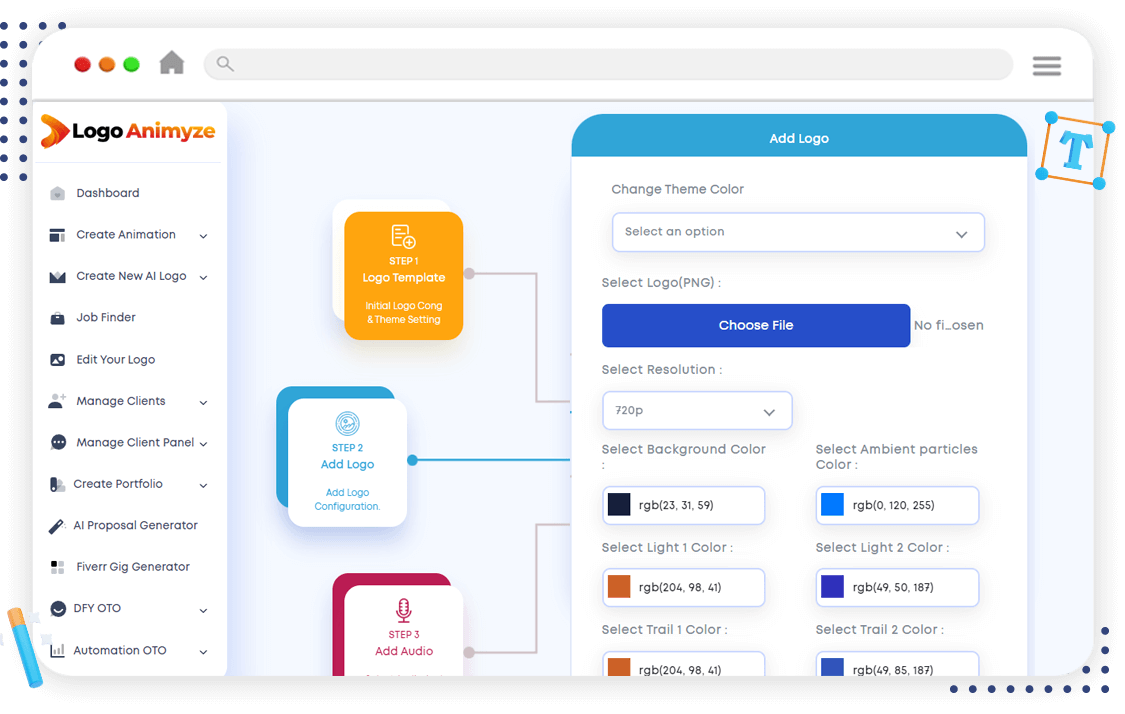Expand the Manage Clients submenu chevron
The height and width of the screenshot is (714, 1125).
pos(203,402)
